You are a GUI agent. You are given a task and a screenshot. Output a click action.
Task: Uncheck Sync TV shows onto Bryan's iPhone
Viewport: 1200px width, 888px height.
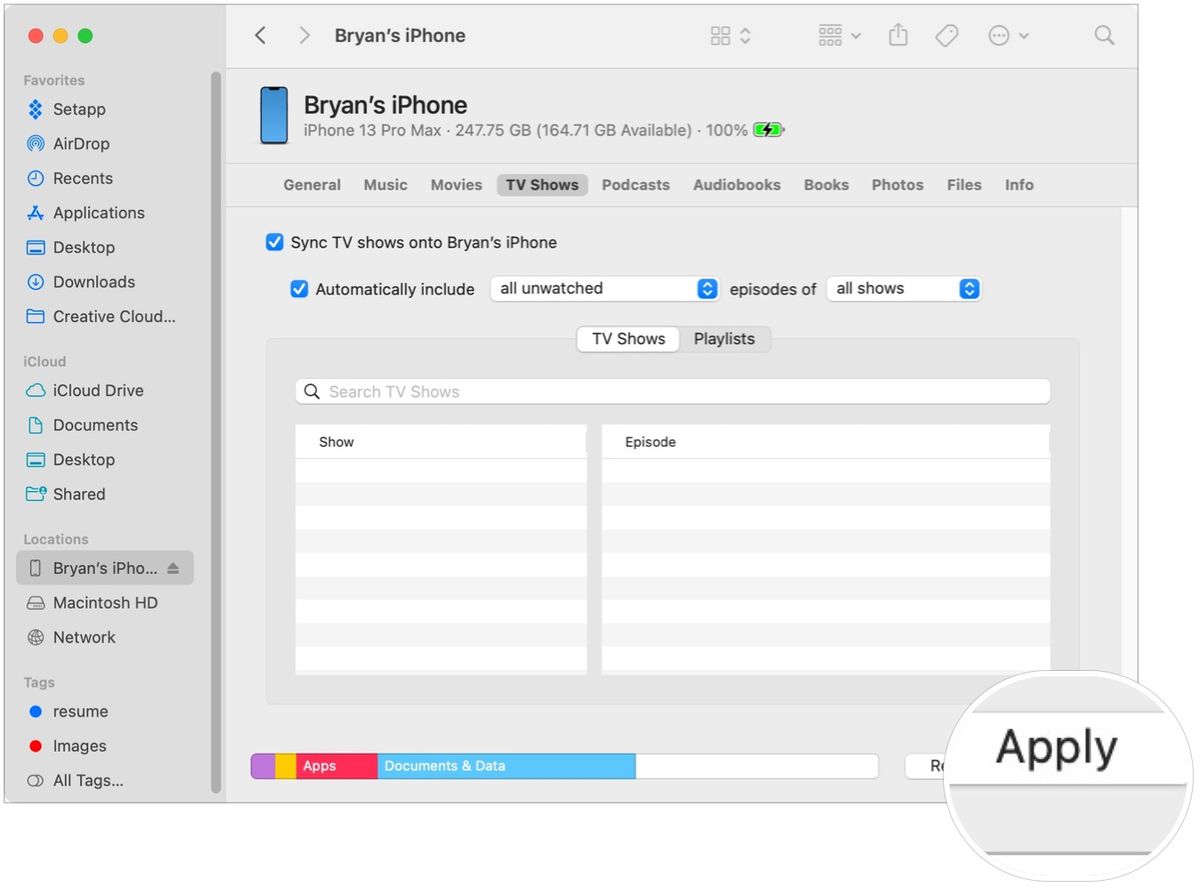(x=274, y=242)
